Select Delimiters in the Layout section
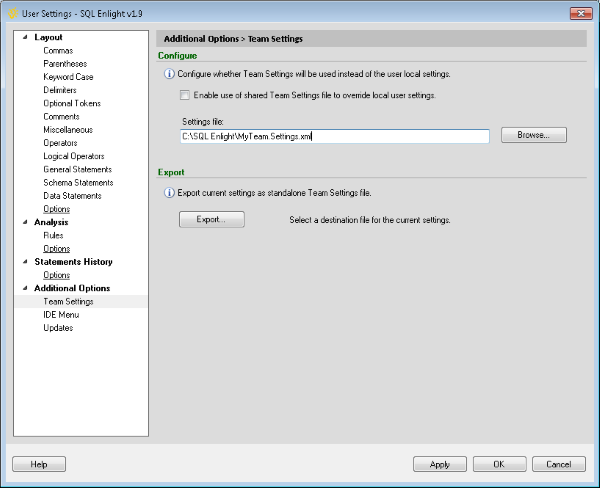 [x=60, y=90]
